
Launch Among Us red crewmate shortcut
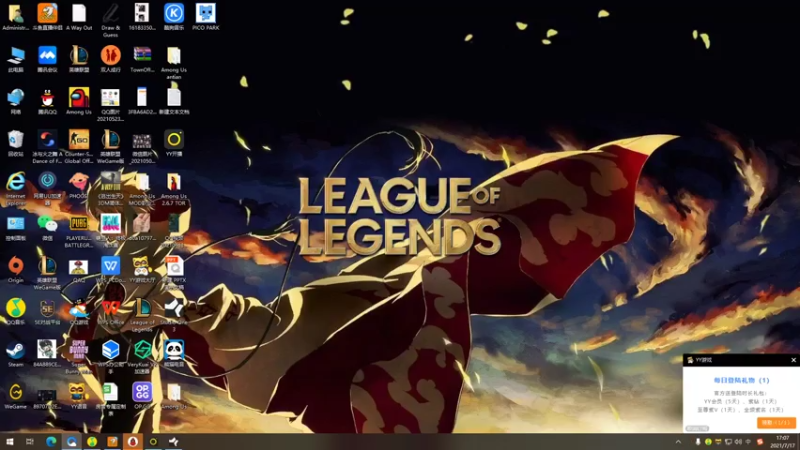[79, 97]
